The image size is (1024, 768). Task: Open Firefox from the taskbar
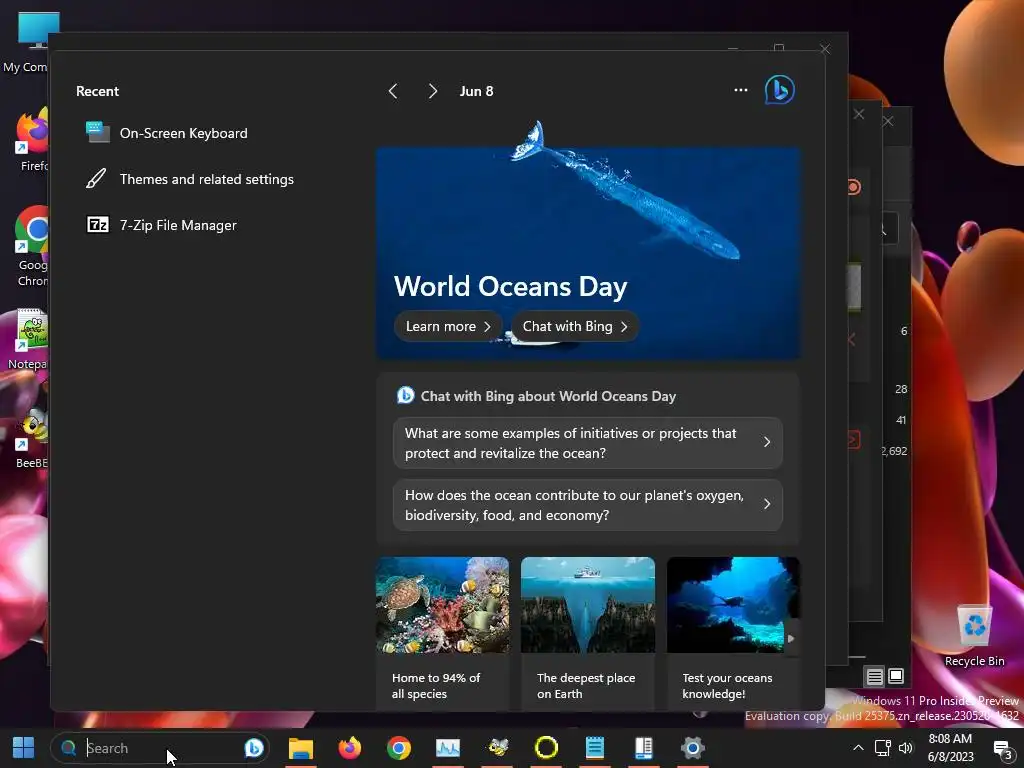click(349, 748)
